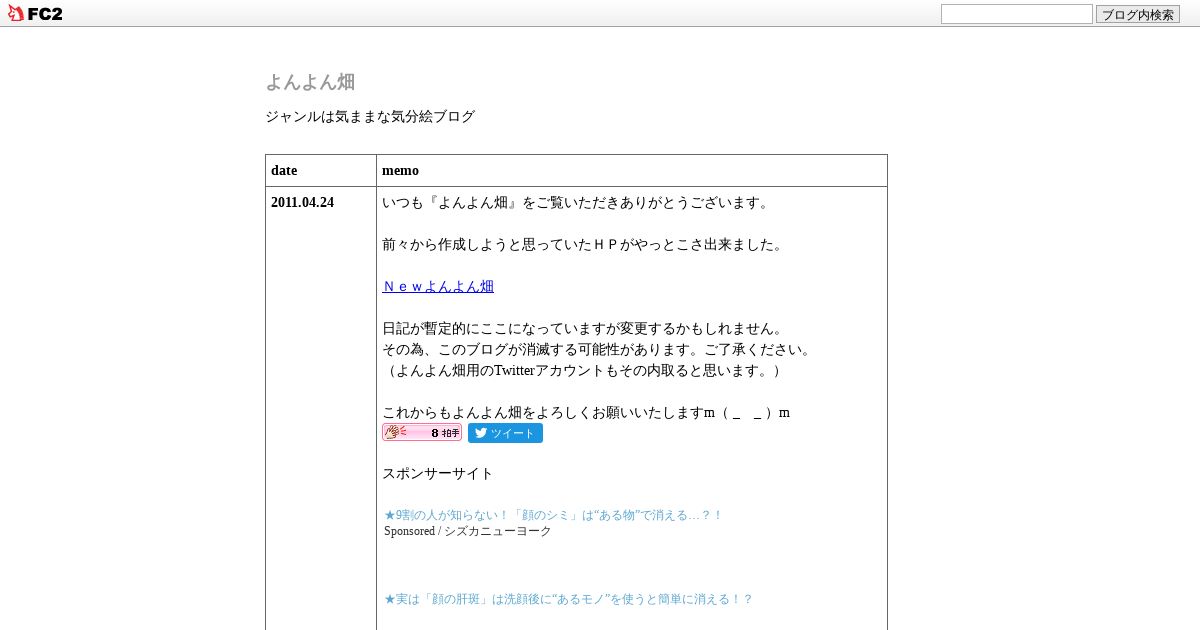Open the 顔の肝斑 sponsored ad link
Viewport: 1200px width, 630px height.
coord(568,599)
